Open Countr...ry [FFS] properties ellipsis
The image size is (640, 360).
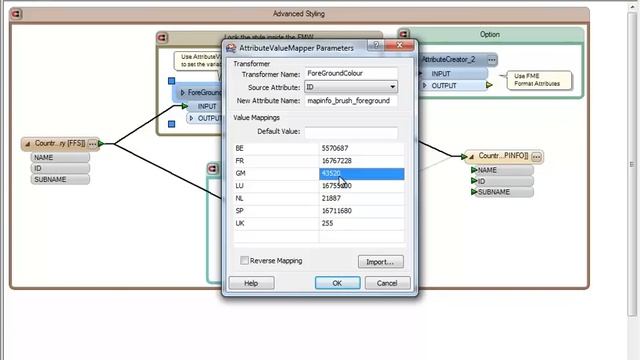93,144
